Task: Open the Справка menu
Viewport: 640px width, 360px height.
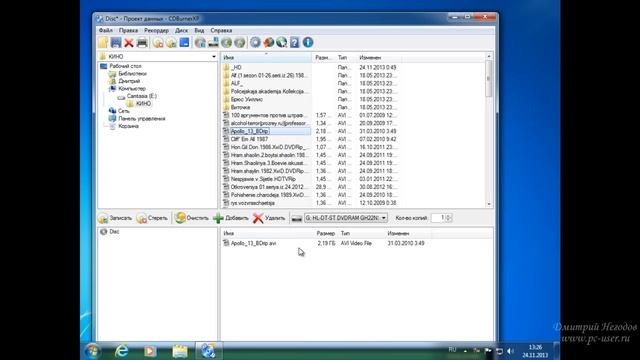Action: (x=221, y=31)
